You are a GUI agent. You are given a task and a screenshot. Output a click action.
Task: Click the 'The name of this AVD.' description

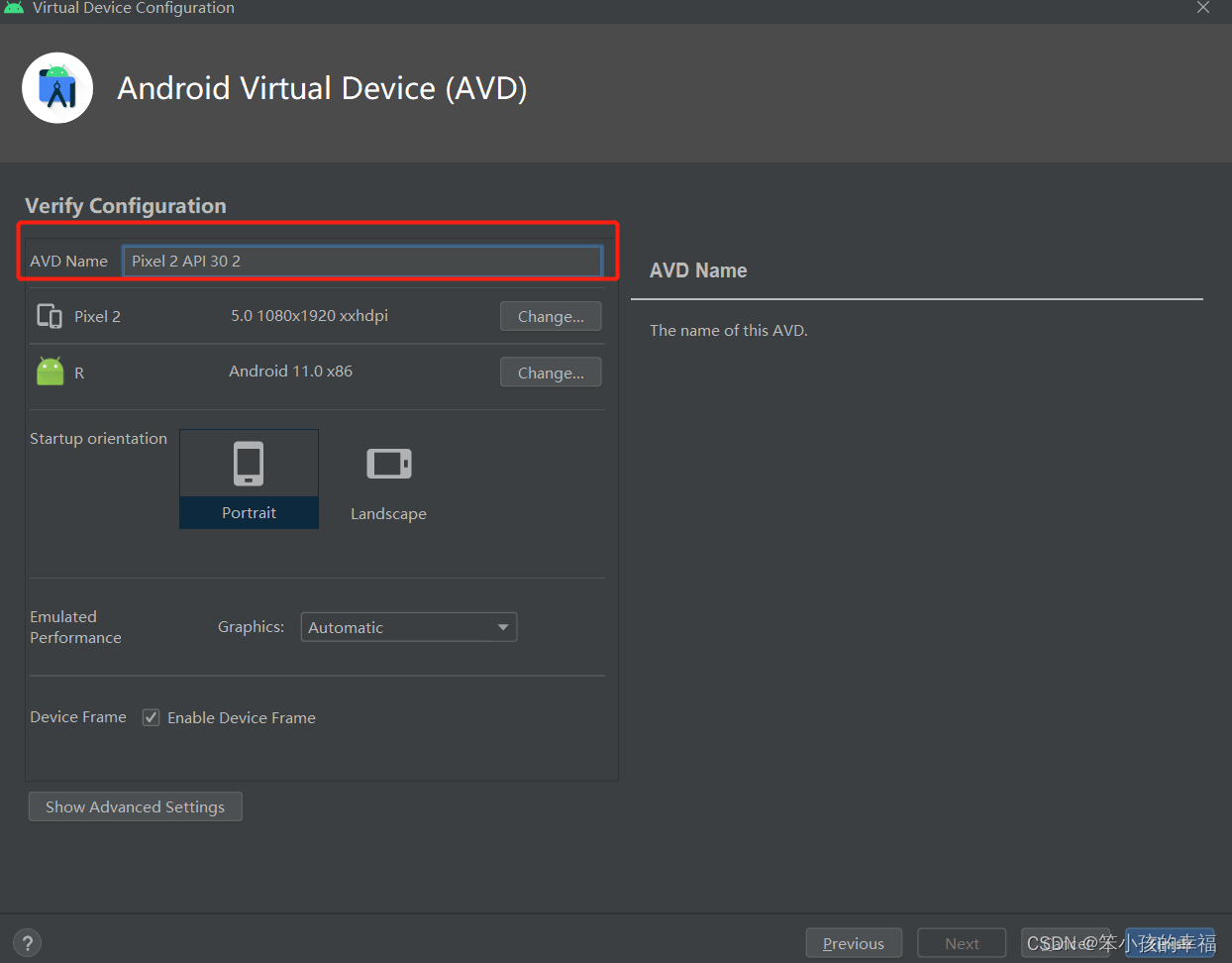pyautogui.click(x=729, y=331)
